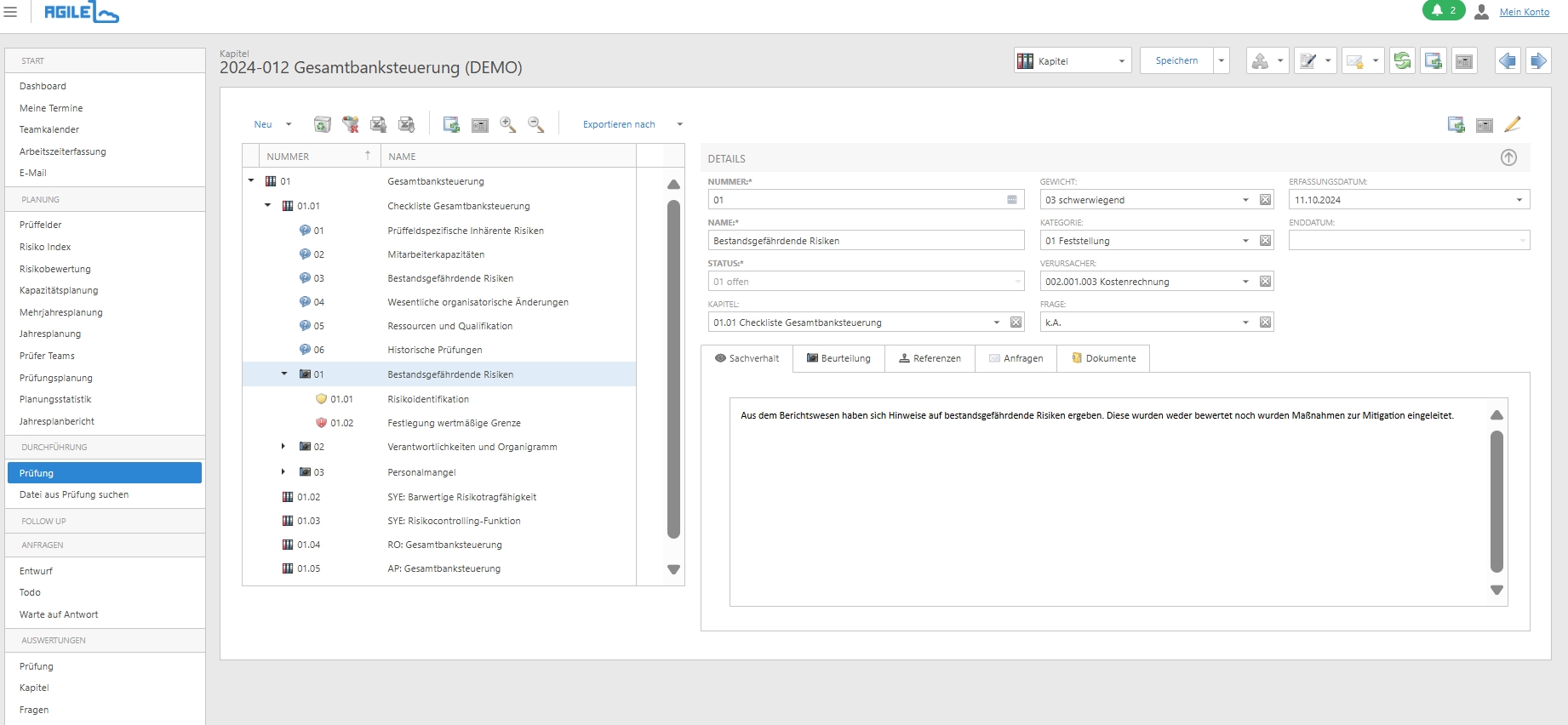This screenshot has width=1568, height=725.
Task: Navigate back with the blue left arrow
Action: point(1508,60)
